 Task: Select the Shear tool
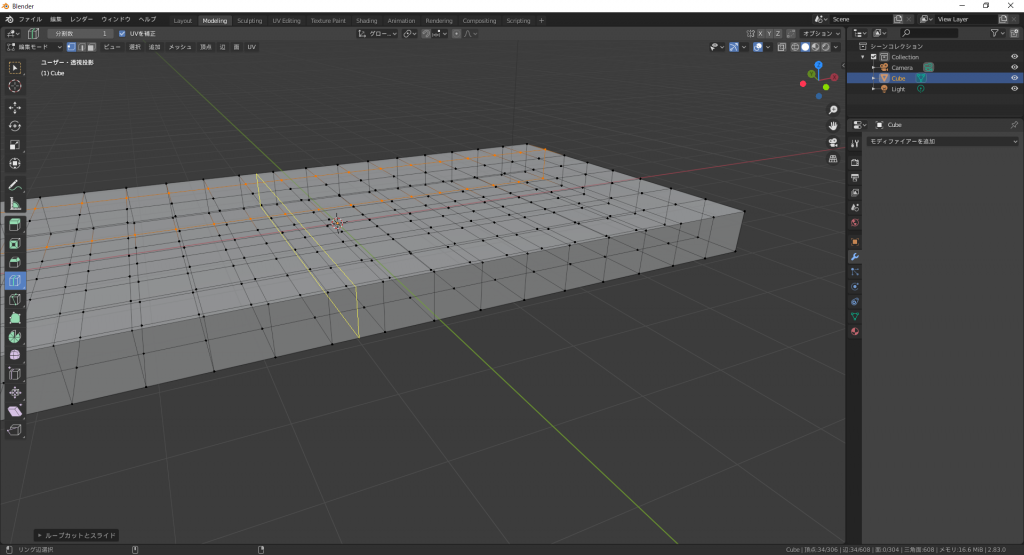(14, 411)
